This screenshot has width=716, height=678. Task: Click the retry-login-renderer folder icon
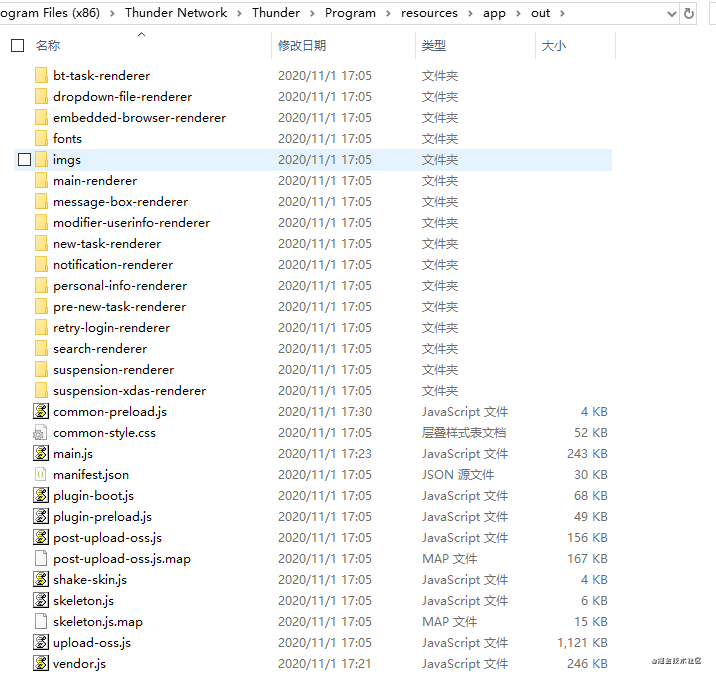(x=41, y=327)
